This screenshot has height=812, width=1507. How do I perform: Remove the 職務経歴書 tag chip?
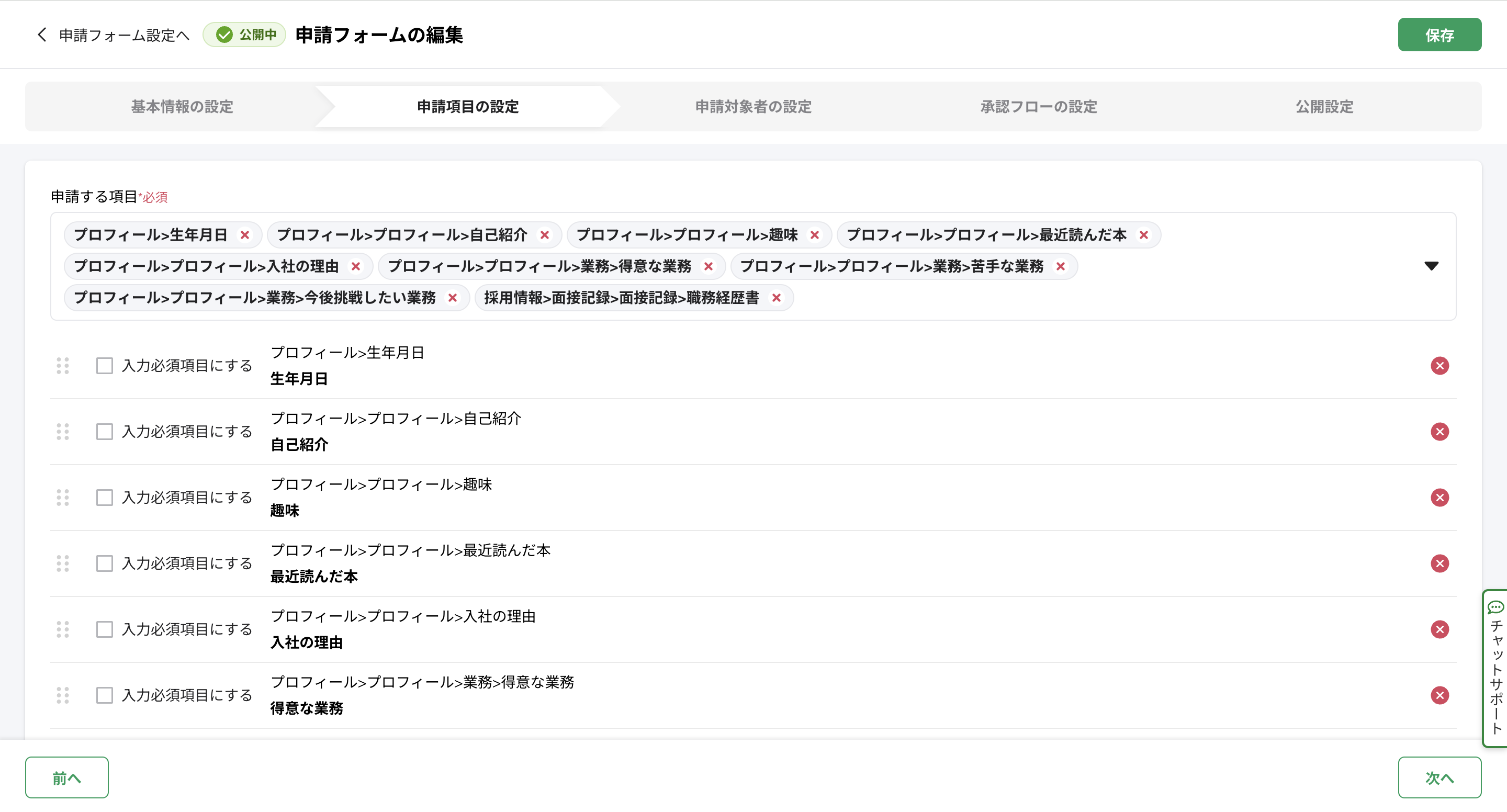(x=775, y=298)
